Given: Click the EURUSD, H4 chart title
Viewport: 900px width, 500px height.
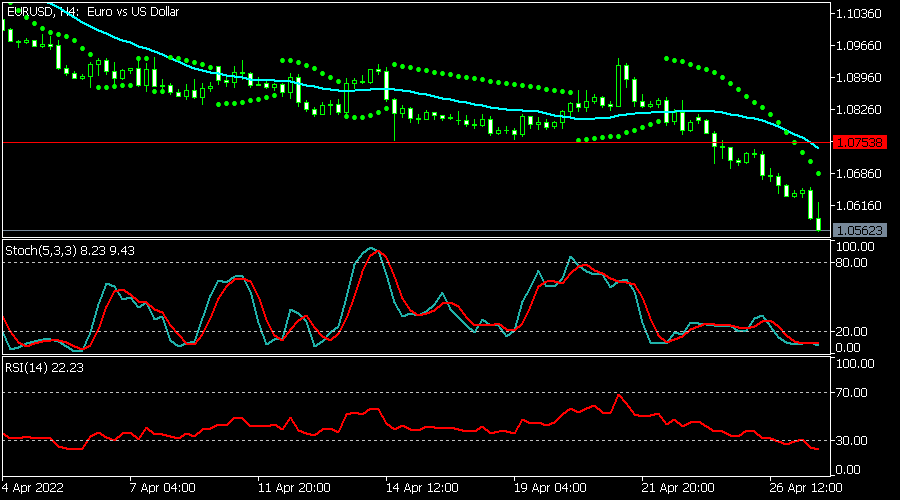Looking at the screenshot, I should point(92,12).
